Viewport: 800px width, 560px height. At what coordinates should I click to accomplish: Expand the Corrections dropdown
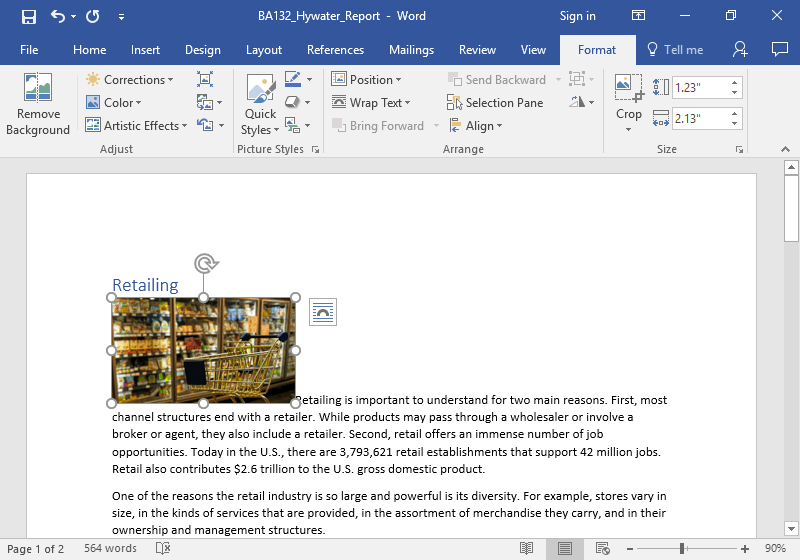129,80
